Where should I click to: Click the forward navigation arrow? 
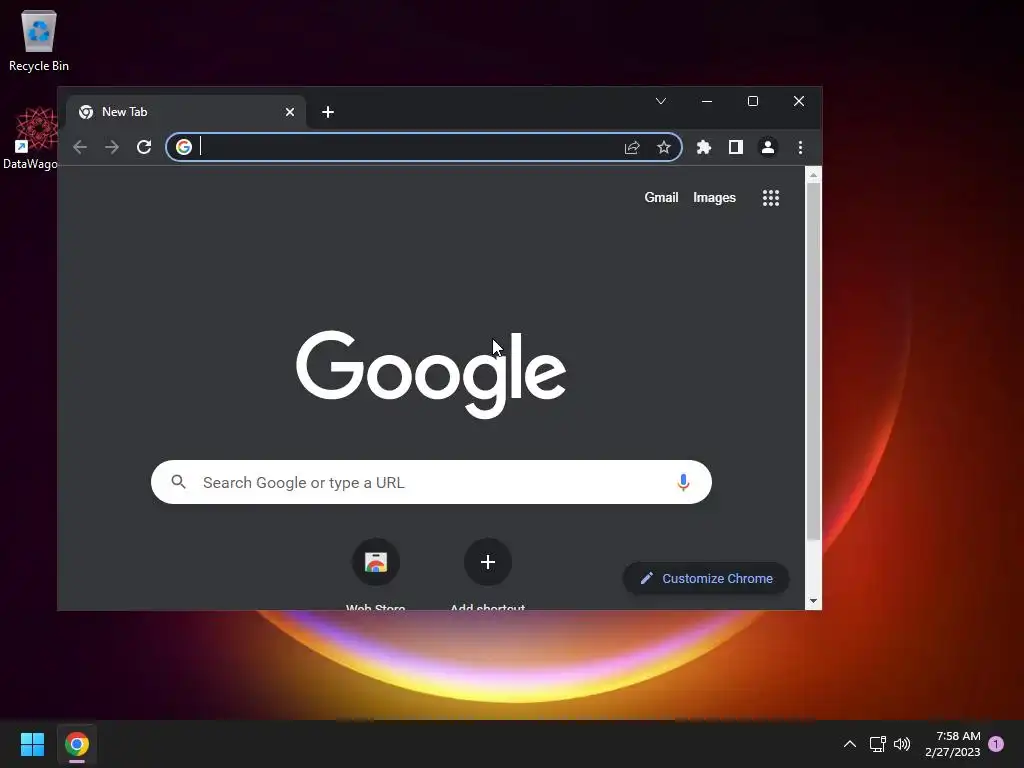(112, 147)
